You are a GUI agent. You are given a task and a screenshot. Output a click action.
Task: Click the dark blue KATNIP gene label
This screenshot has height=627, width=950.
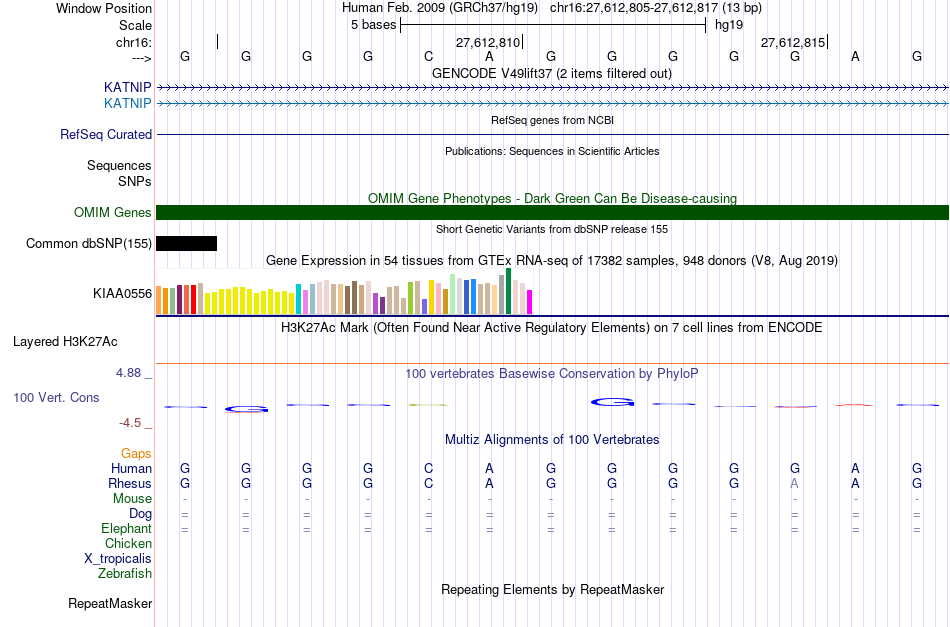(x=127, y=87)
